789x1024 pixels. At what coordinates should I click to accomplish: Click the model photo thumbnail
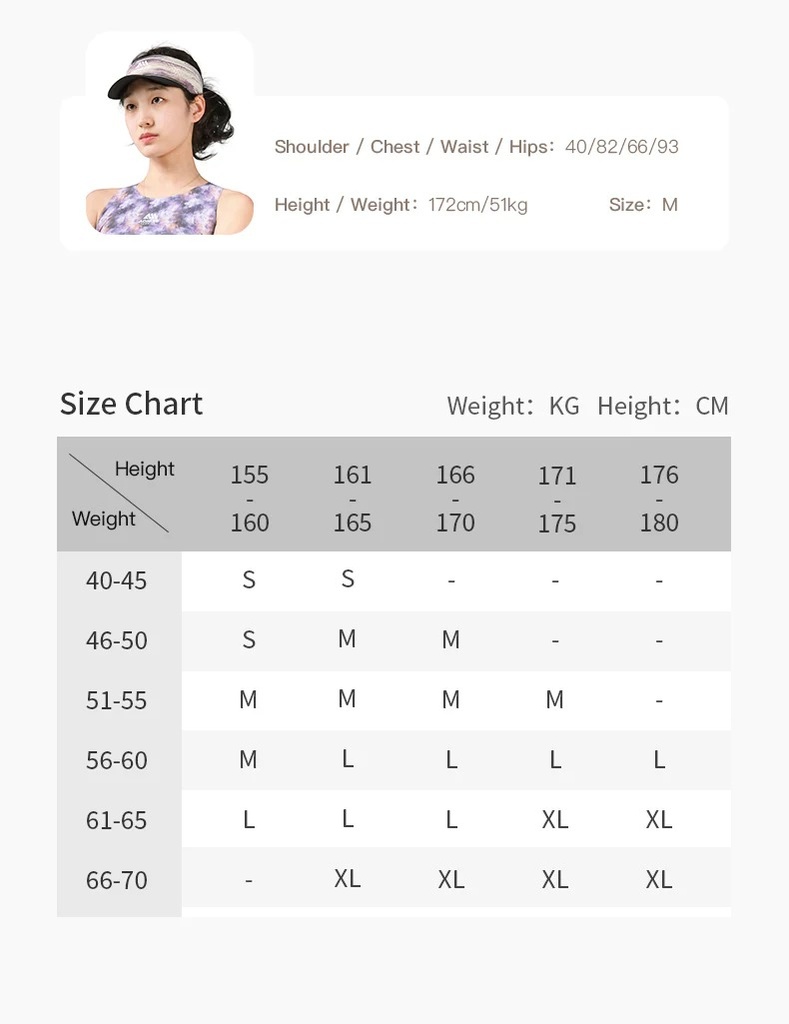click(x=169, y=140)
